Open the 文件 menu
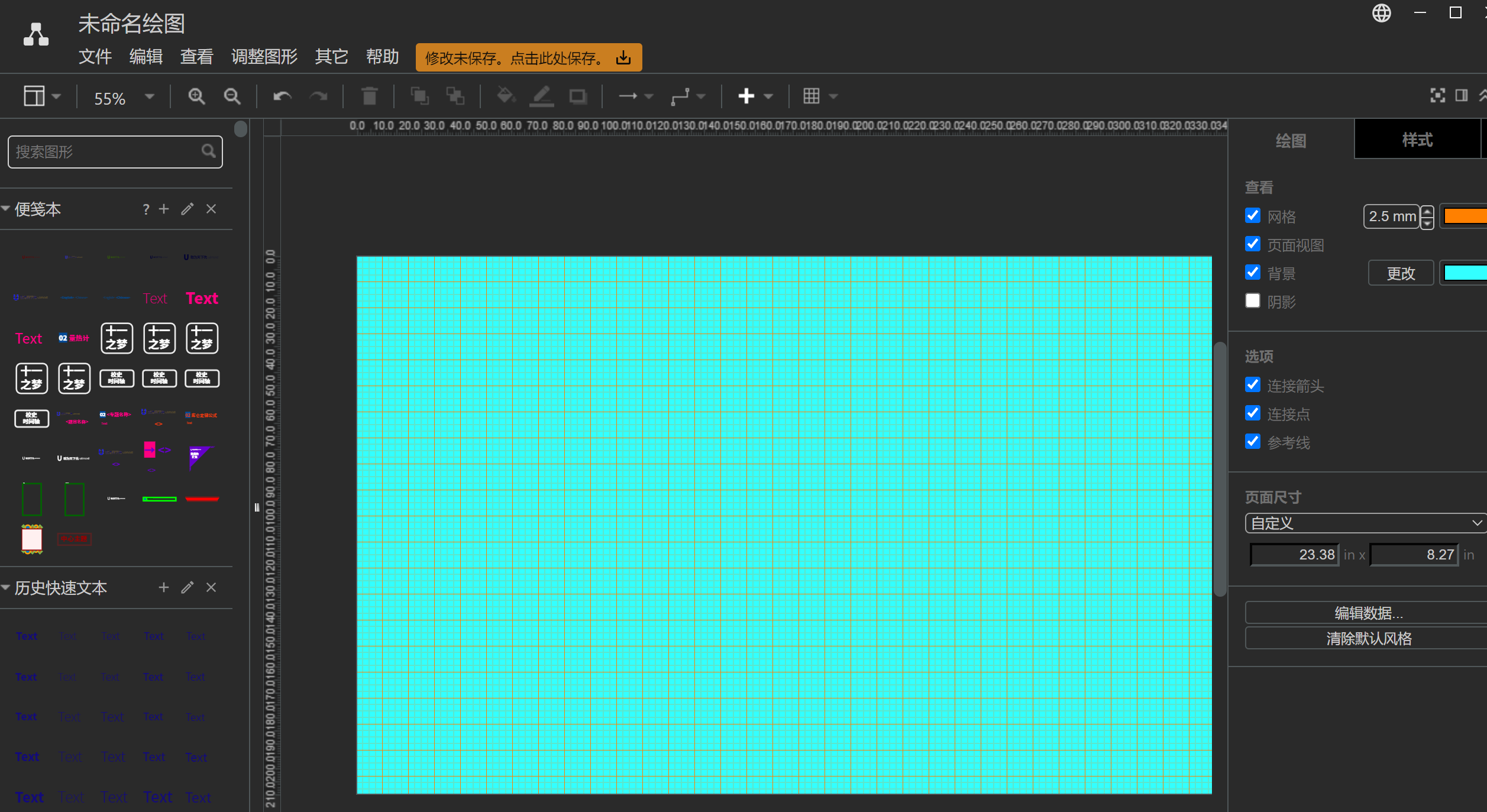Viewport: 1487px width, 812px height. [x=95, y=57]
